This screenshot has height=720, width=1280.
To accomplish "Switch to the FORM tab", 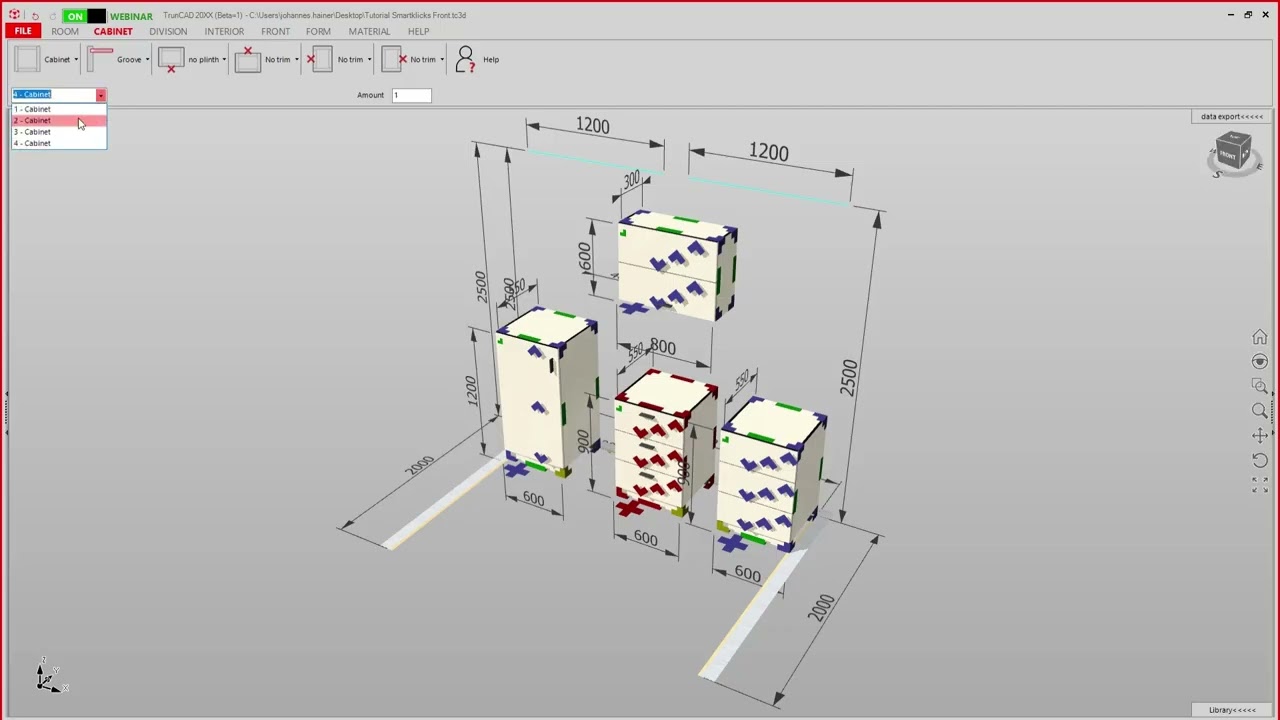I will point(318,31).
